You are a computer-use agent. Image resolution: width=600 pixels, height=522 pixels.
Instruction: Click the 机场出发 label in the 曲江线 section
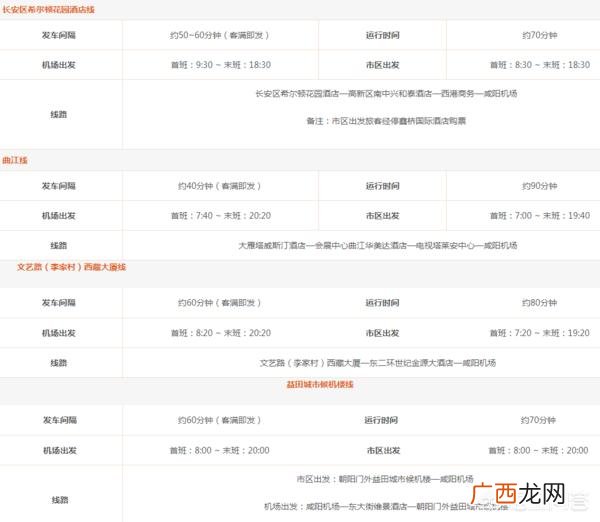(59, 215)
